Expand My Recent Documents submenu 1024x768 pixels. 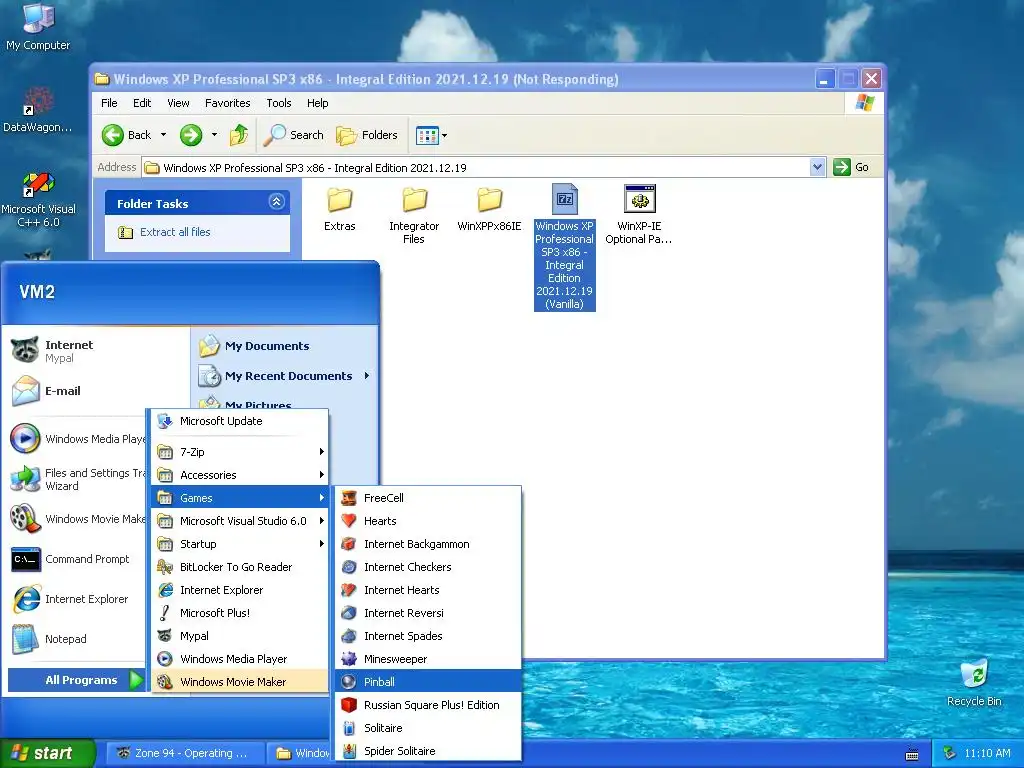point(285,376)
